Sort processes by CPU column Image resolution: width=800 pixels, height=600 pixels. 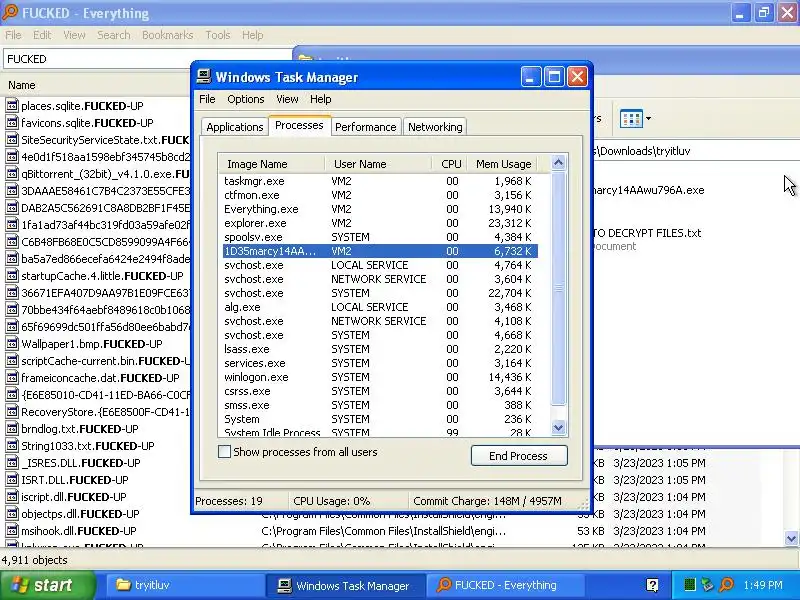(x=451, y=164)
